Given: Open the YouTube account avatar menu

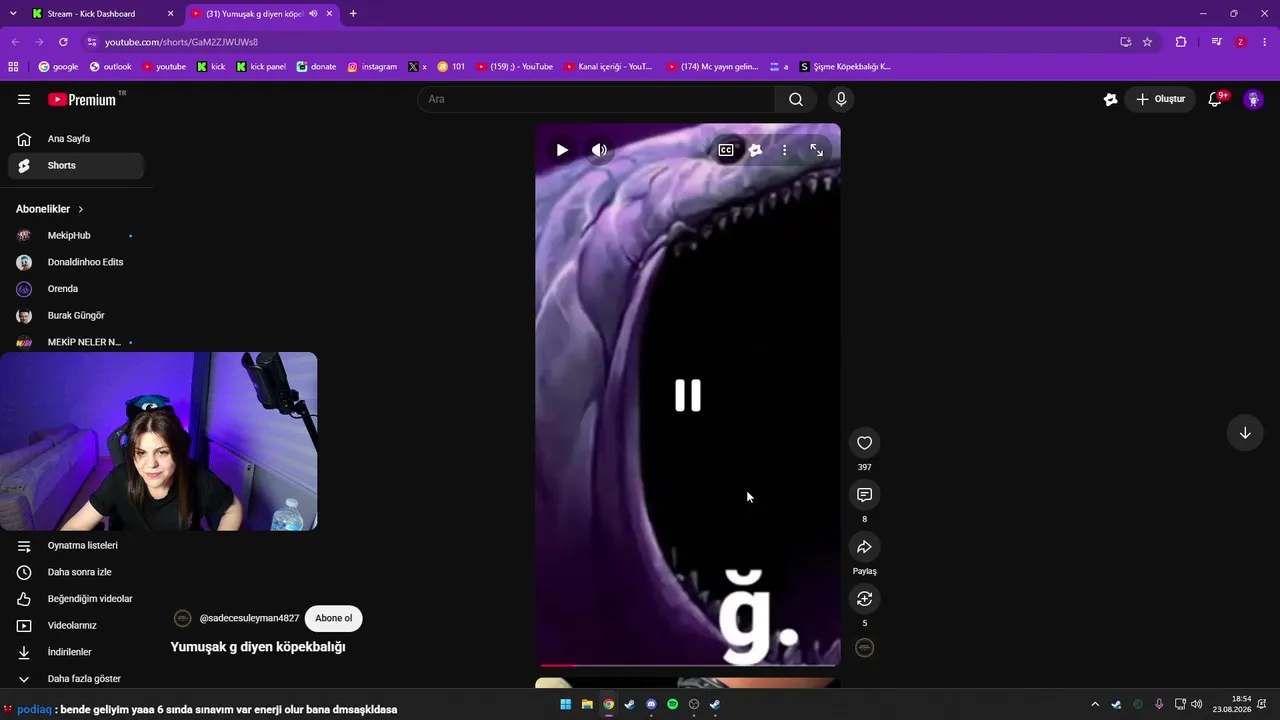Looking at the screenshot, I should (x=1253, y=99).
